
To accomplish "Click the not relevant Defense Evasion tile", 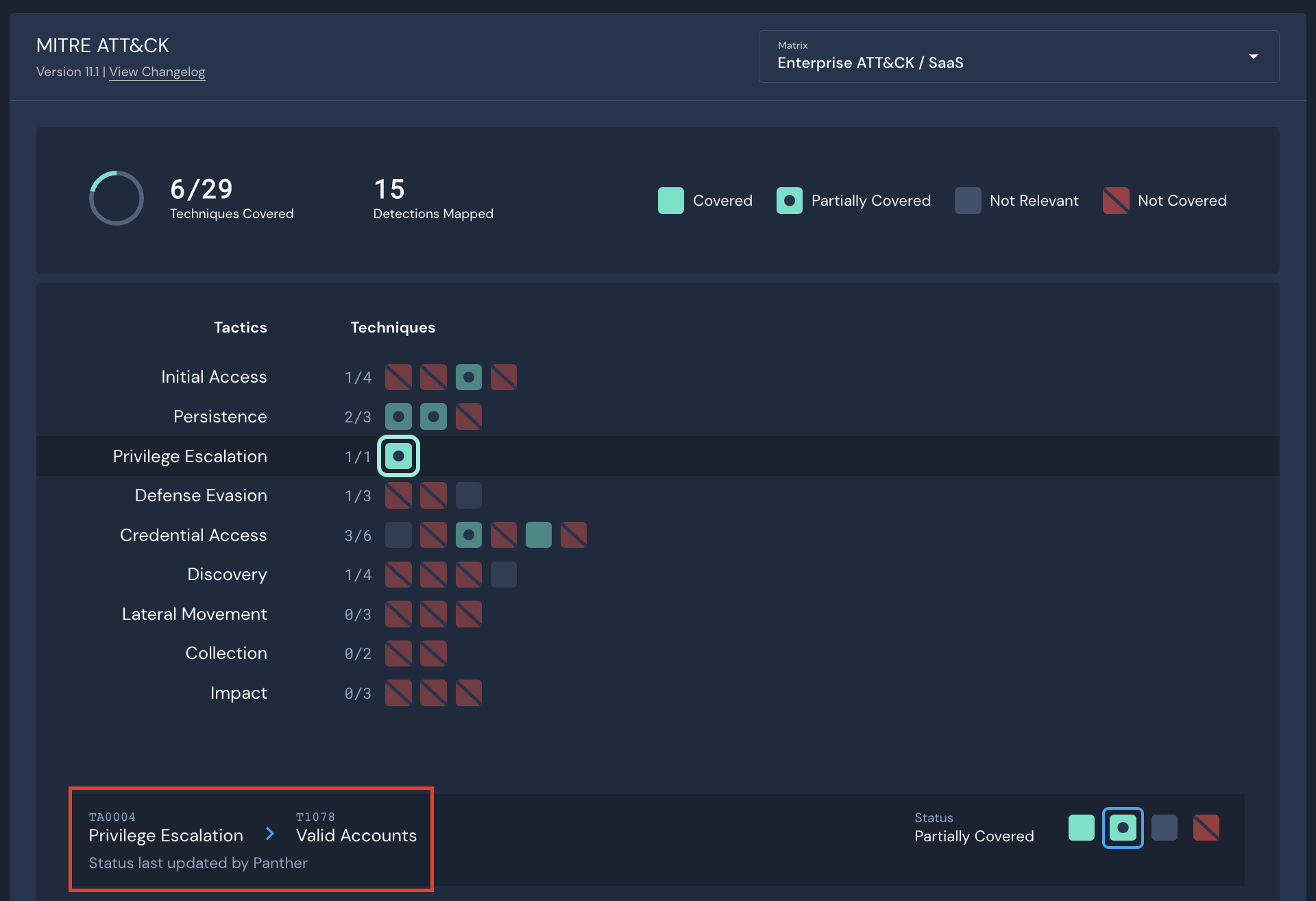I will point(468,495).
